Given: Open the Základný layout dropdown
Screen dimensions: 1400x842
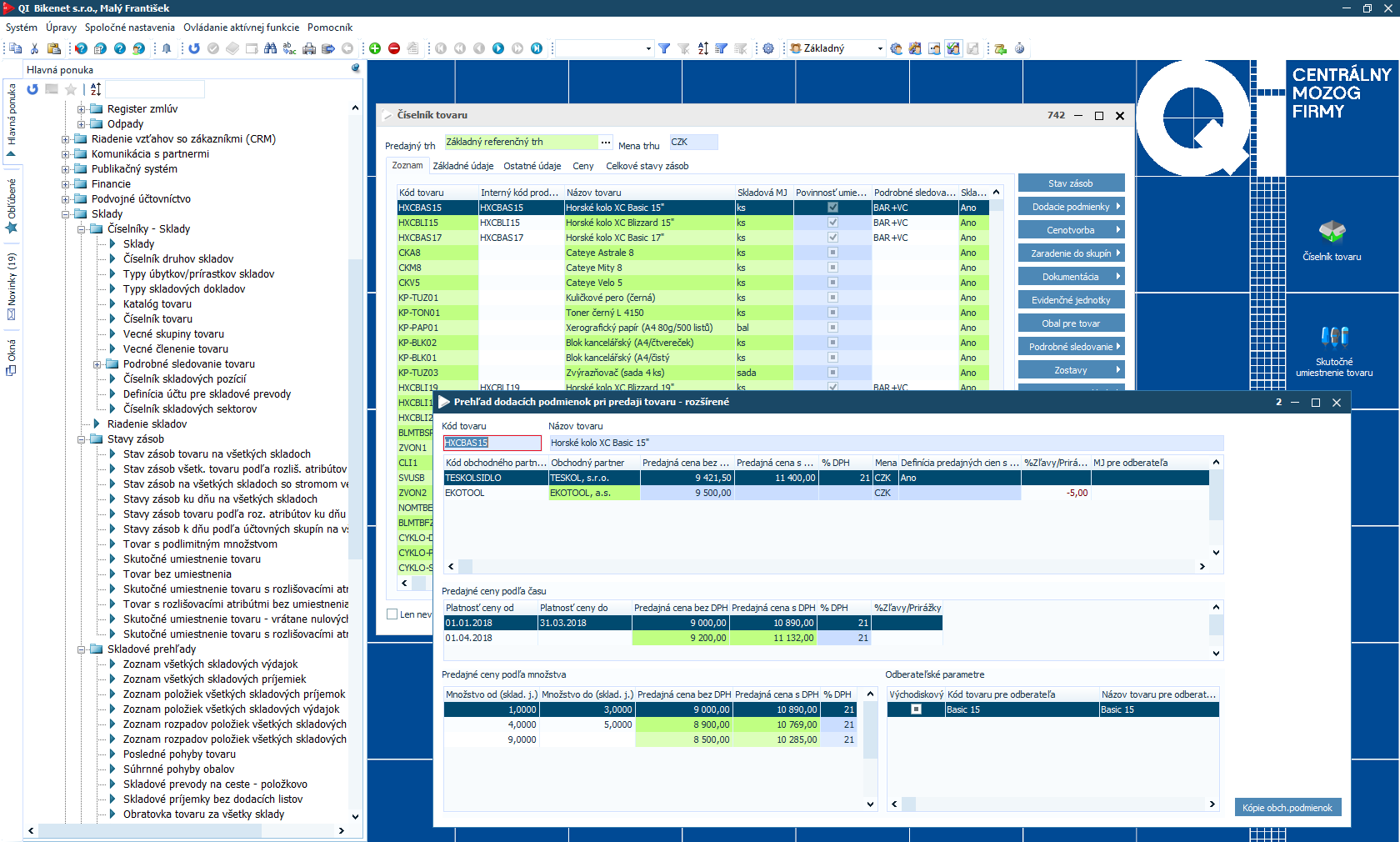Looking at the screenshot, I should 880,48.
